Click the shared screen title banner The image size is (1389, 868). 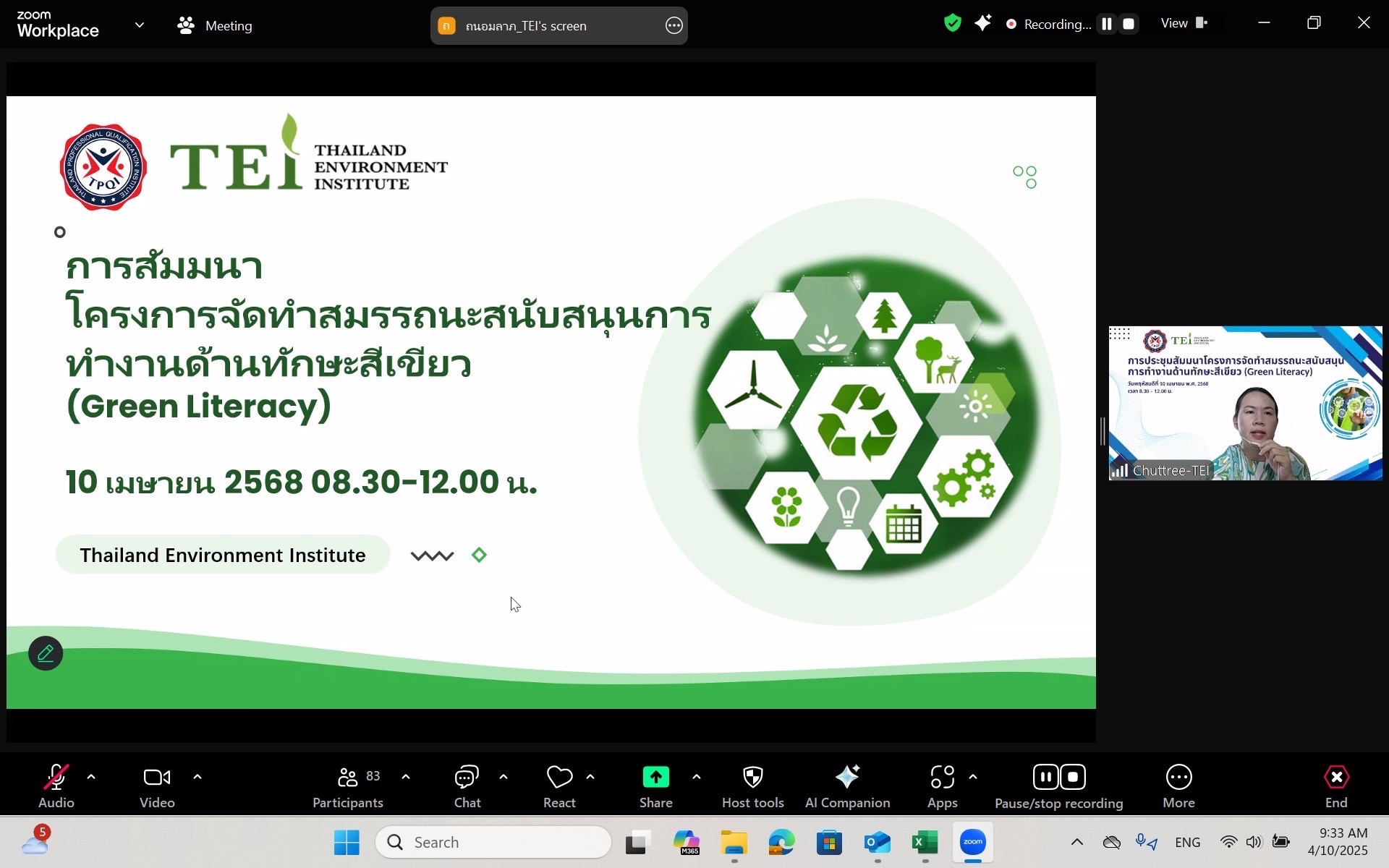558,25
